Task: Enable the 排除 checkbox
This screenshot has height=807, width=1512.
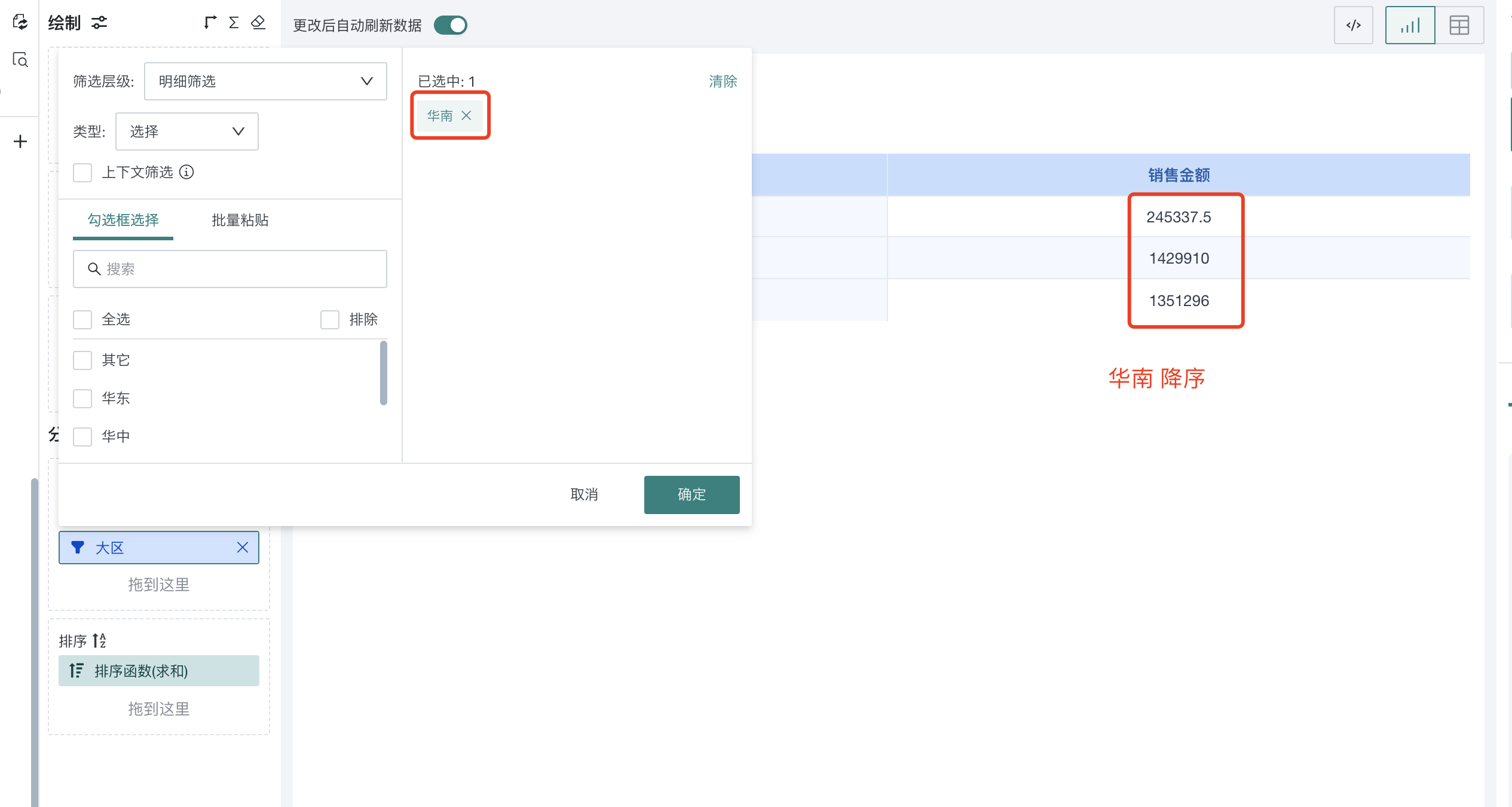Action: click(330, 320)
